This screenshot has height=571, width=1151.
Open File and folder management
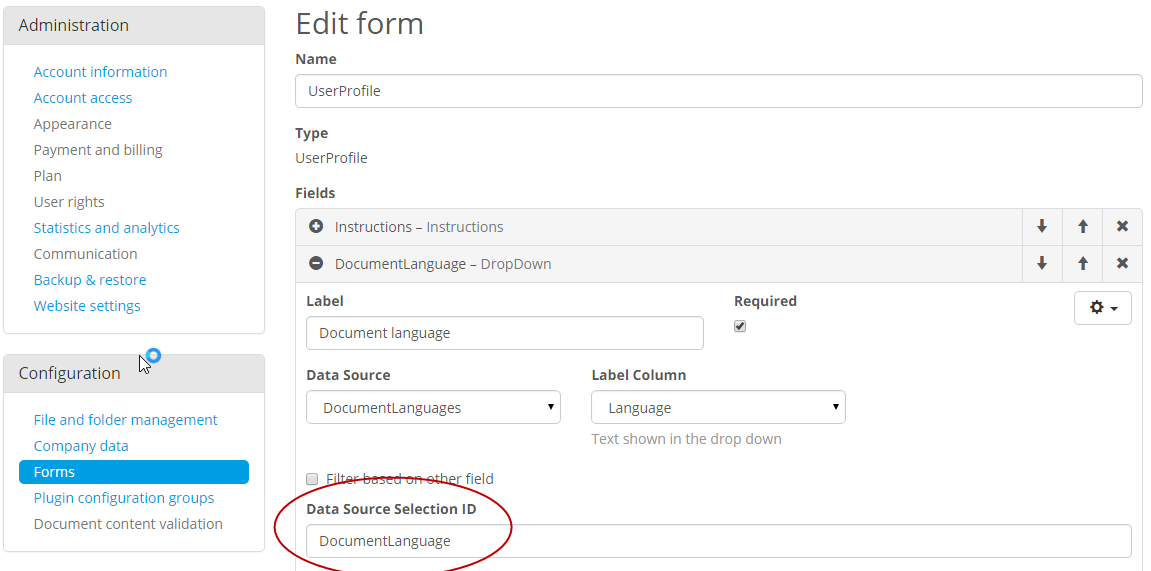point(126,420)
